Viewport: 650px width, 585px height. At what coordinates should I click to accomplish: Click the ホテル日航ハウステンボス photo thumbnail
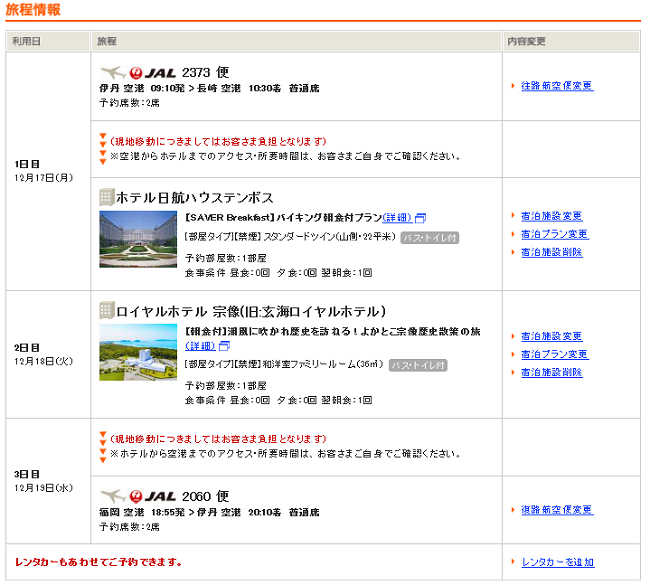tap(138, 239)
